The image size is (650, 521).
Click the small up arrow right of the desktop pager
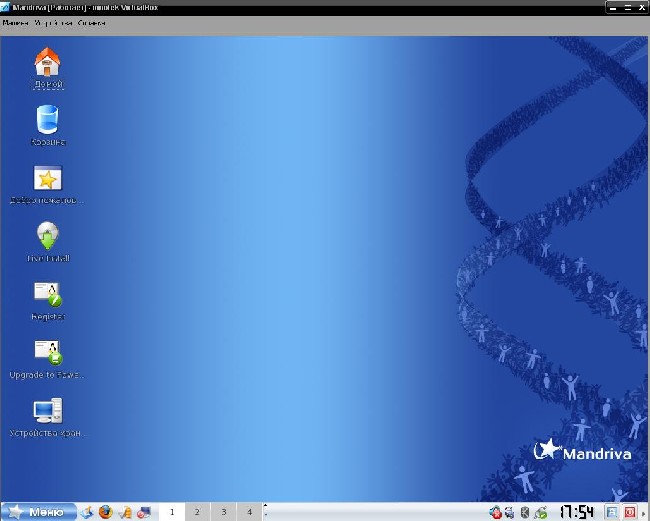266,506
